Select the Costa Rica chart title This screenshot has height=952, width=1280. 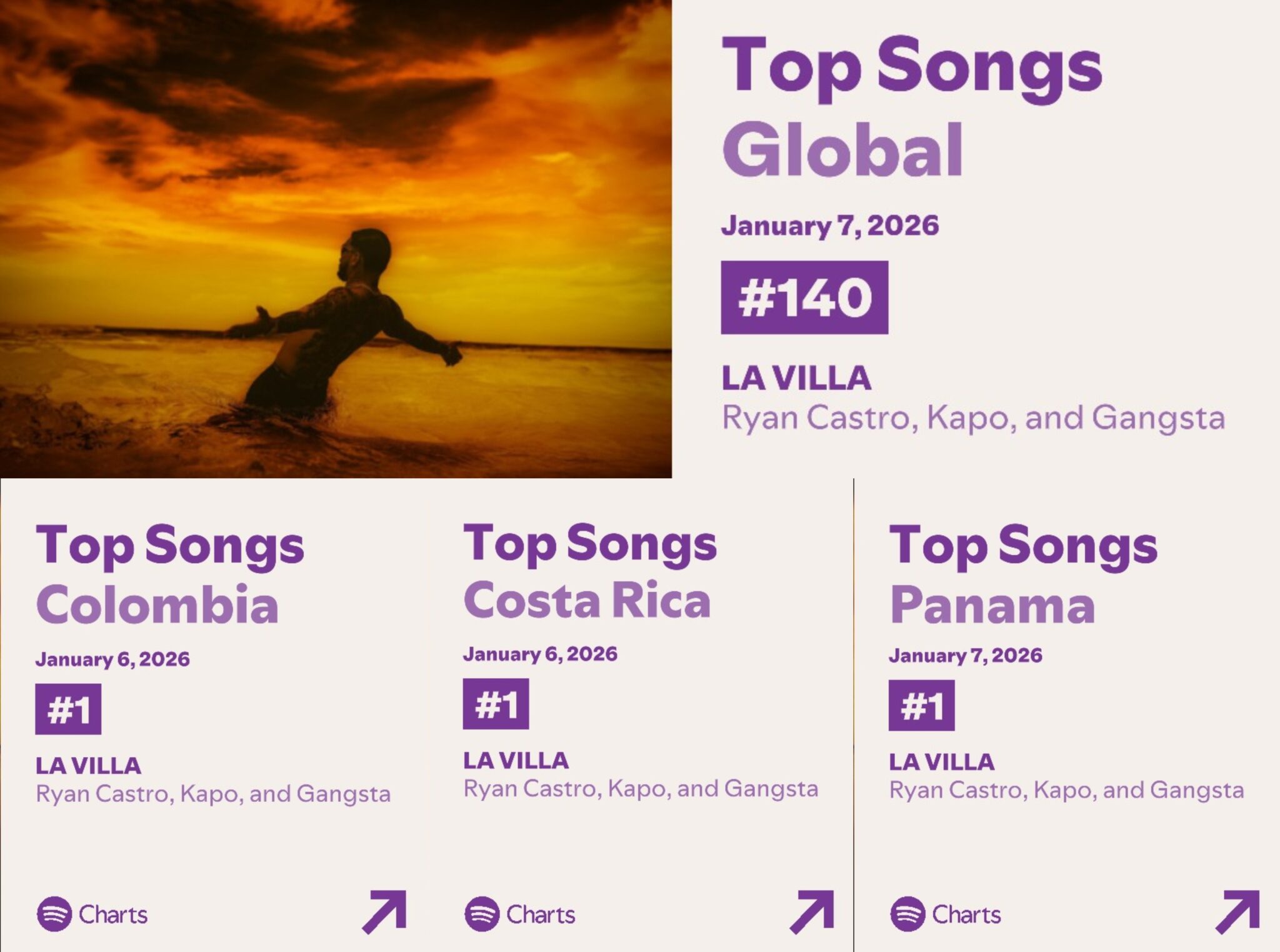[587, 600]
